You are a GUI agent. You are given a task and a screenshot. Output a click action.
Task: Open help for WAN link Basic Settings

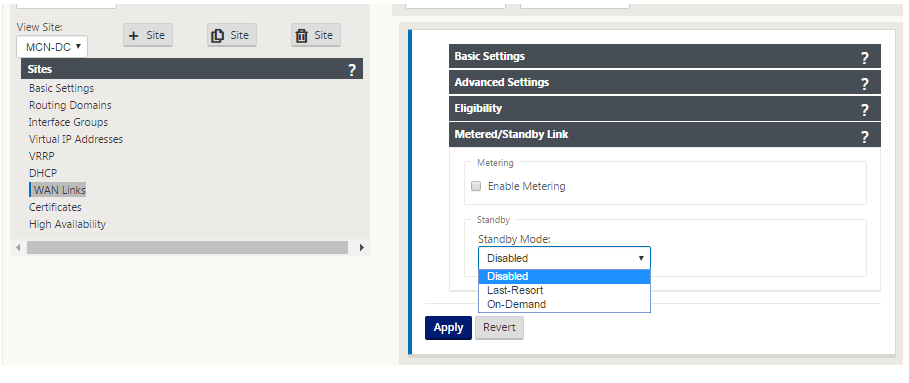[x=864, y=57]
